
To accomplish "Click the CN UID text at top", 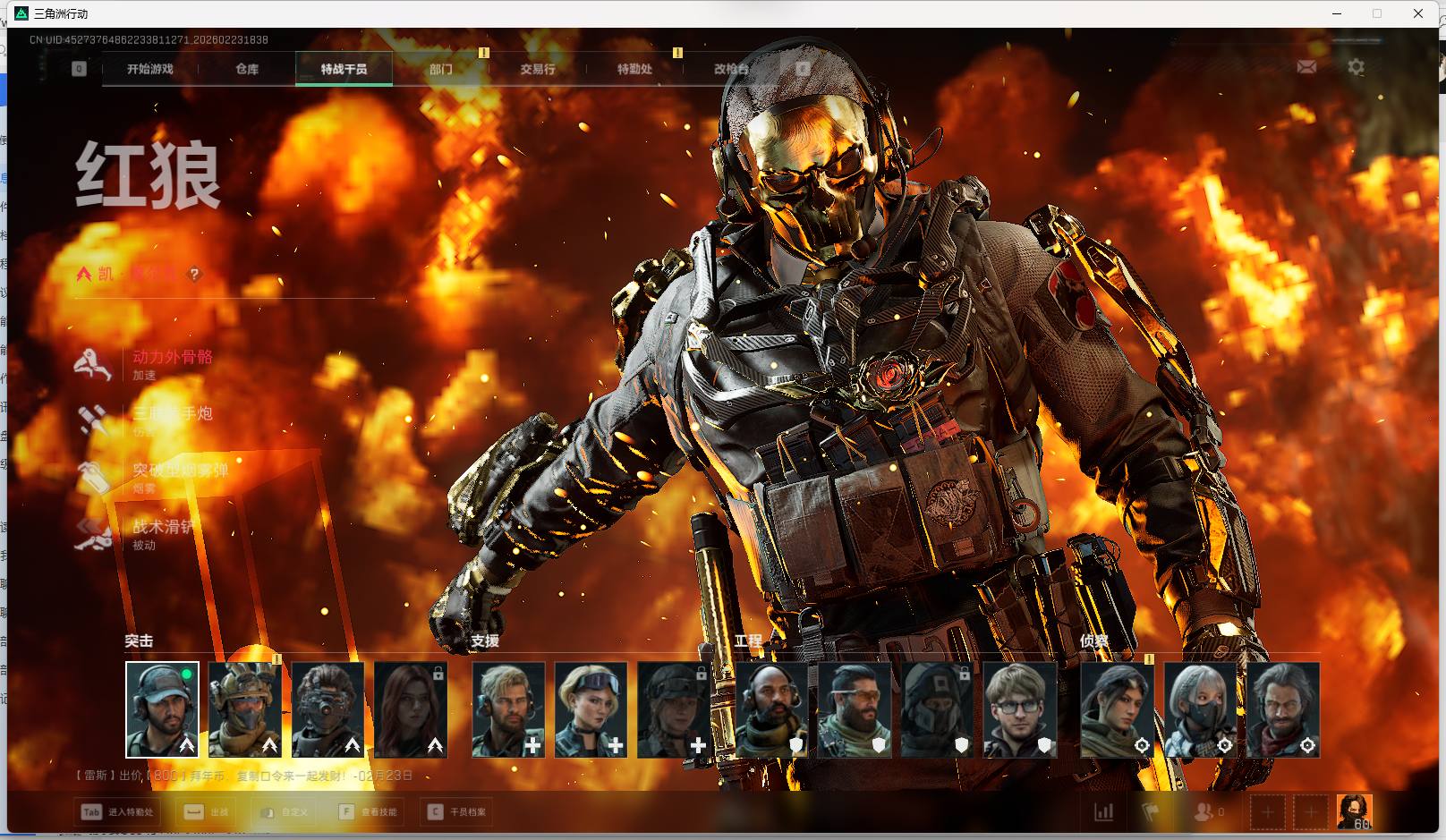I will tap(149, 39).
